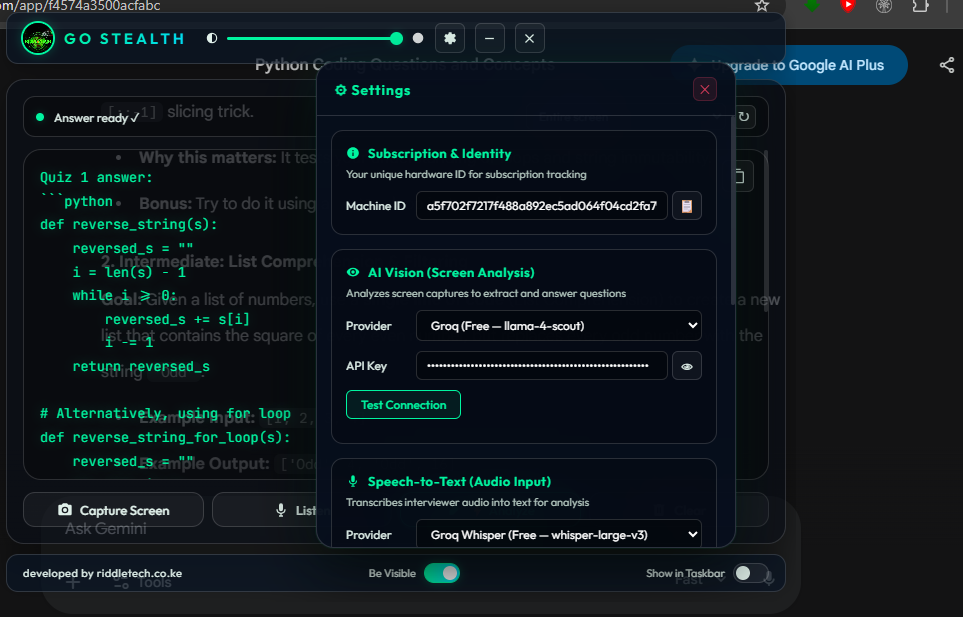Click the Go Stealth logo icon
This screenshot has height=617, width=963.
pyautogui.click(x=38, y=38)
